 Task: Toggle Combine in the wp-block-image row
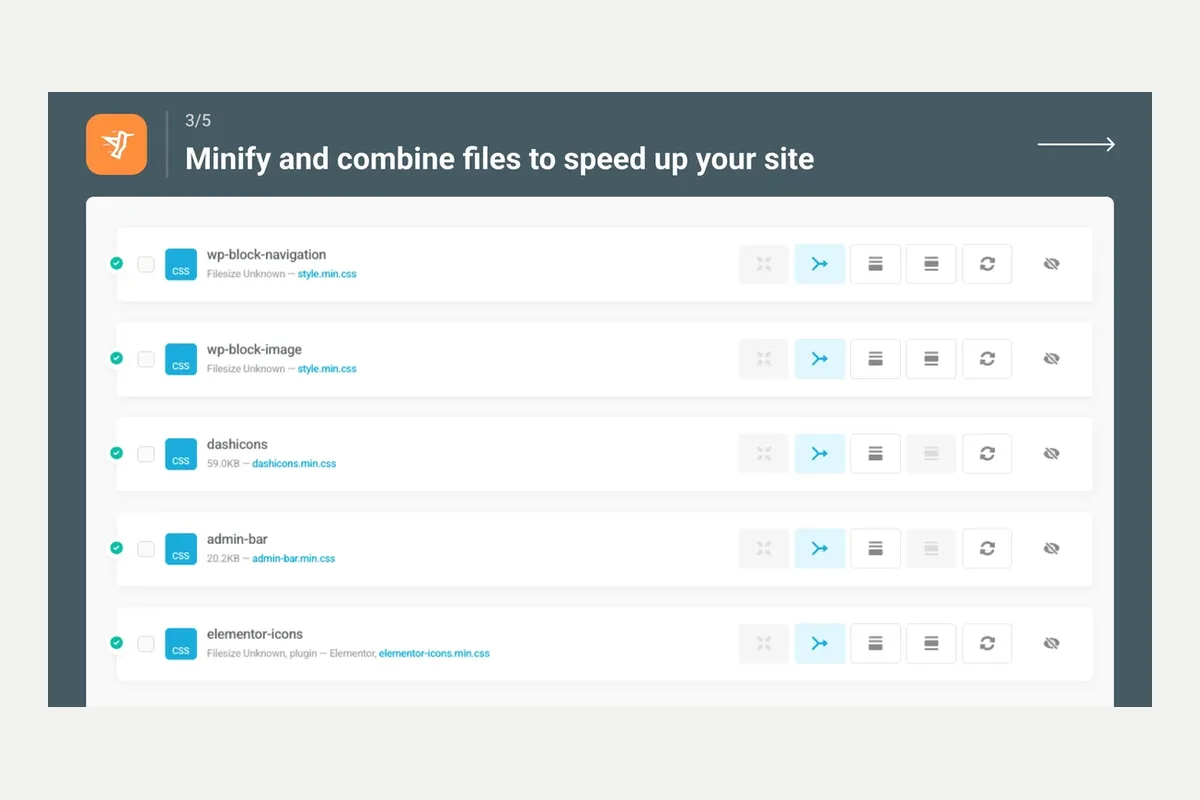(820, 359)
